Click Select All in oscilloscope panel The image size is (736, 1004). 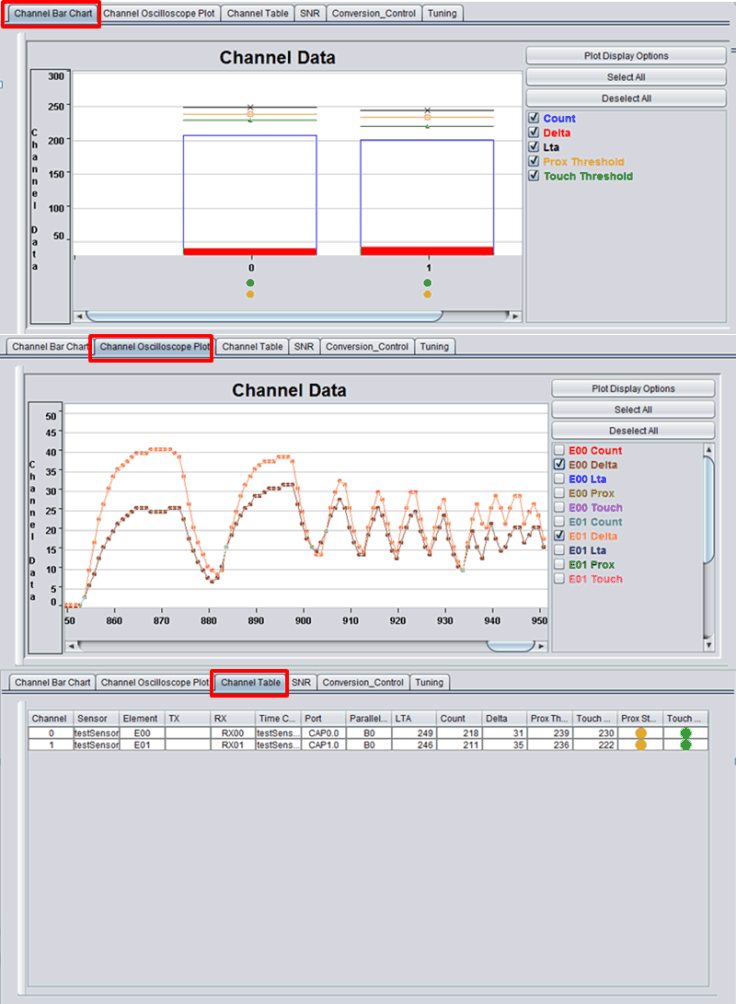633,410
